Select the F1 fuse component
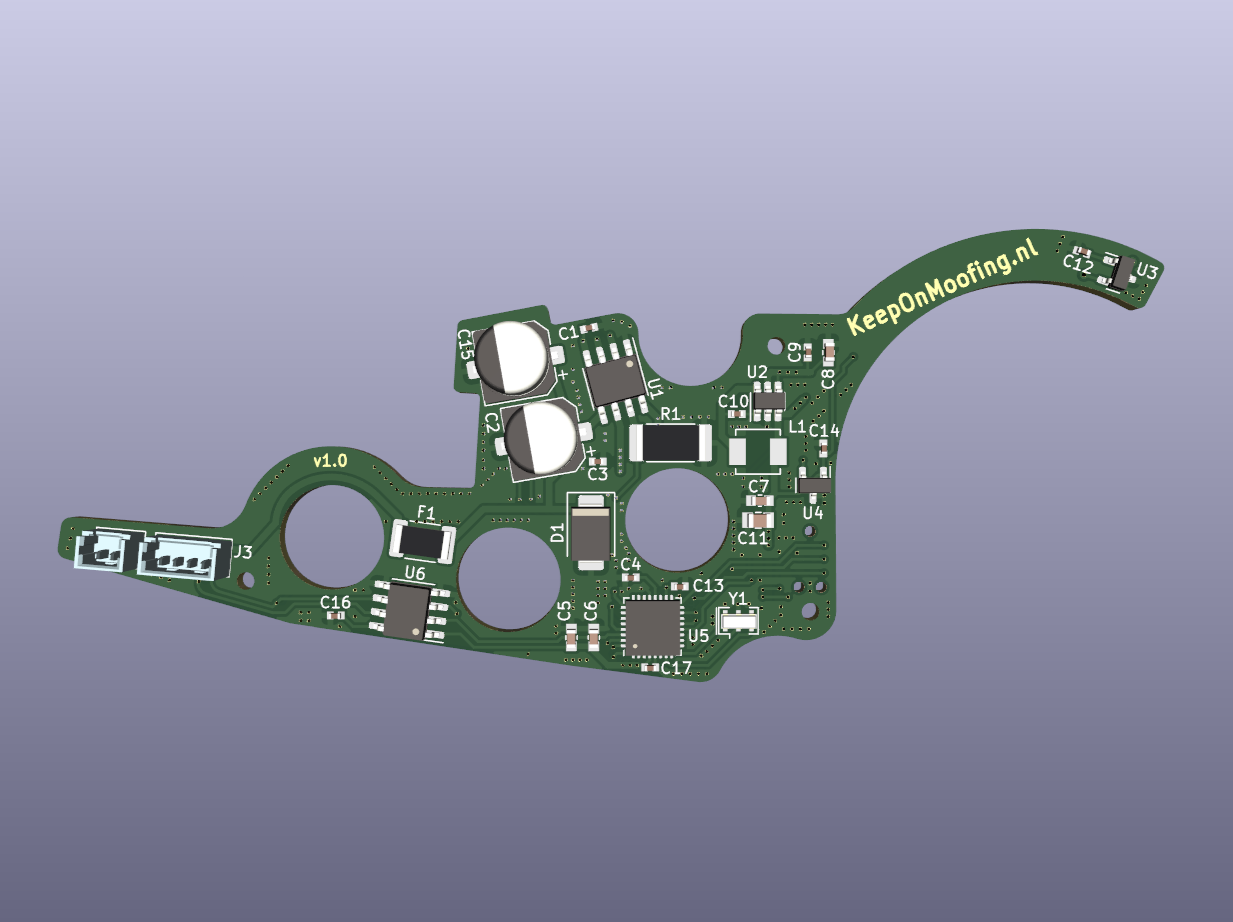Viewport: 1233px width, 922px height. pyautogui.click(x=424, y=543)
